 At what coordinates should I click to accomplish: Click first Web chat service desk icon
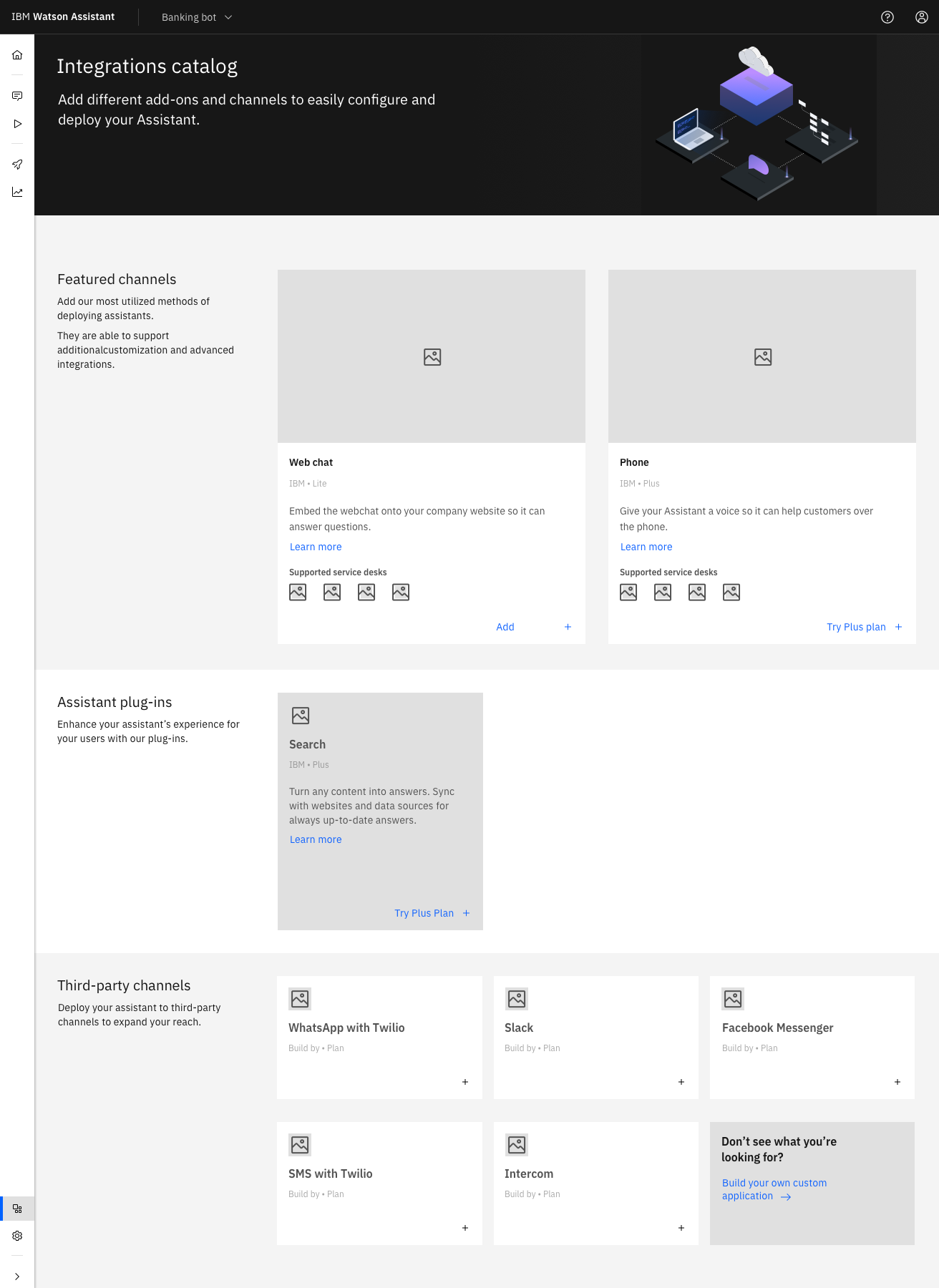tap(298, 592)
